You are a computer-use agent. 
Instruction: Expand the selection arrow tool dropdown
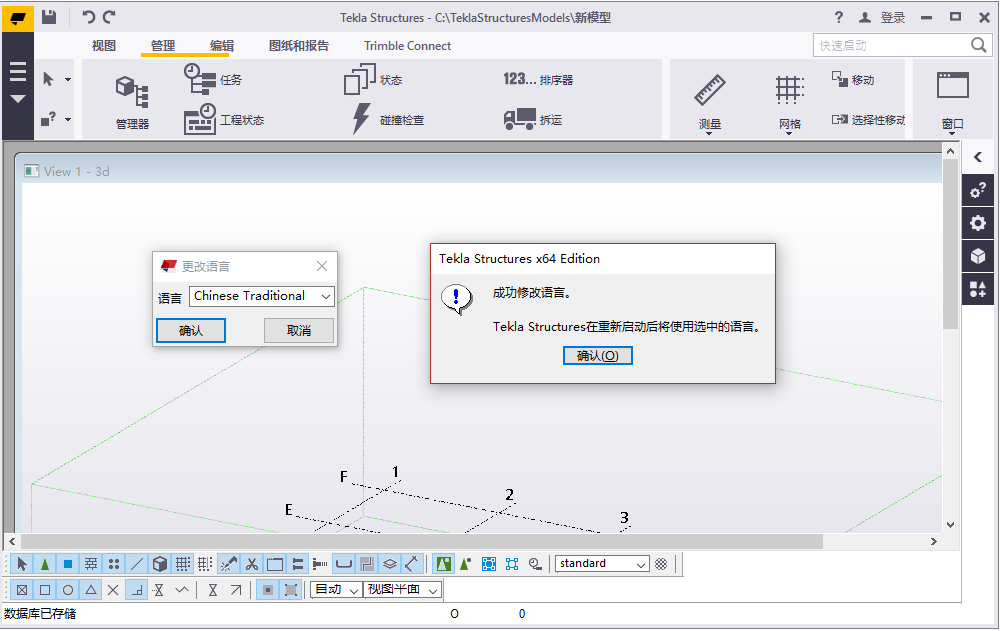68,79
